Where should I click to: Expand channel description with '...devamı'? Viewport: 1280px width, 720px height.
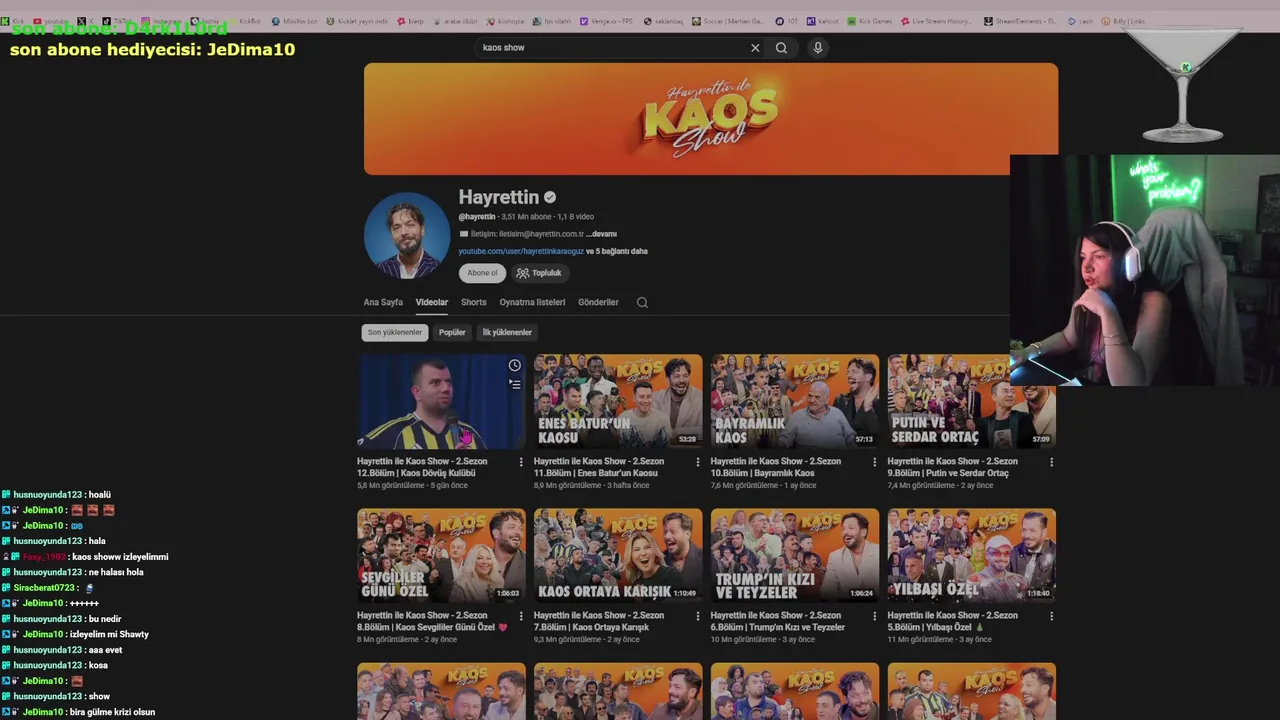(x=603, y=234)
